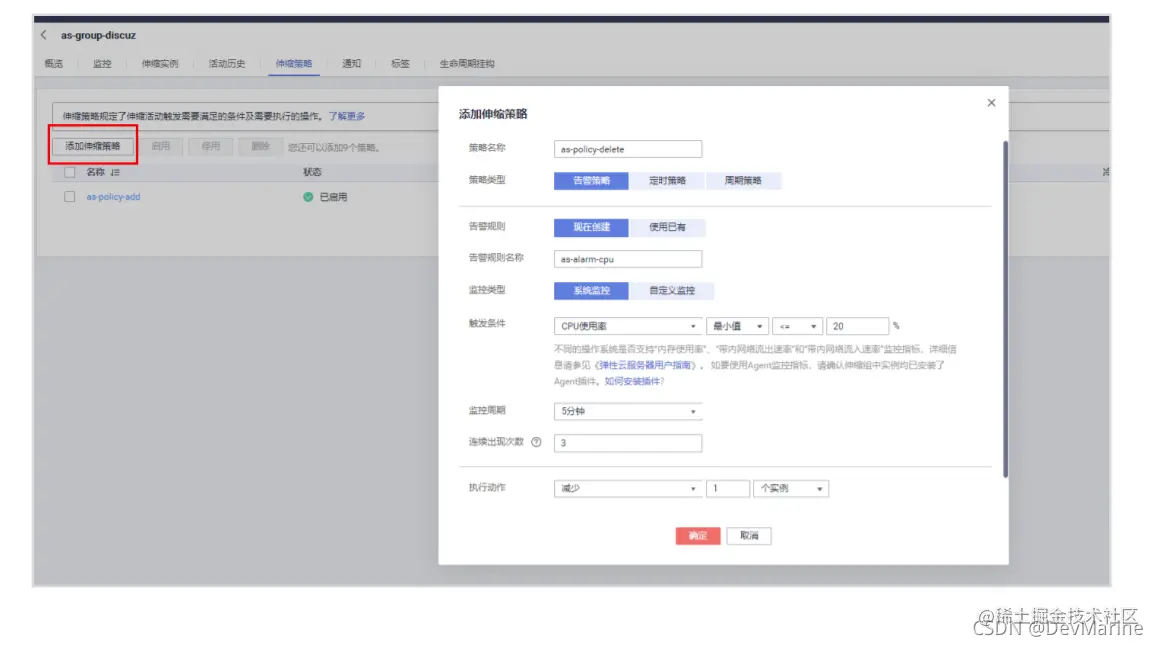This screenshot has height=646, width=1158.
Task: Open the <= comparison operator dropdown
Action: 797,326
